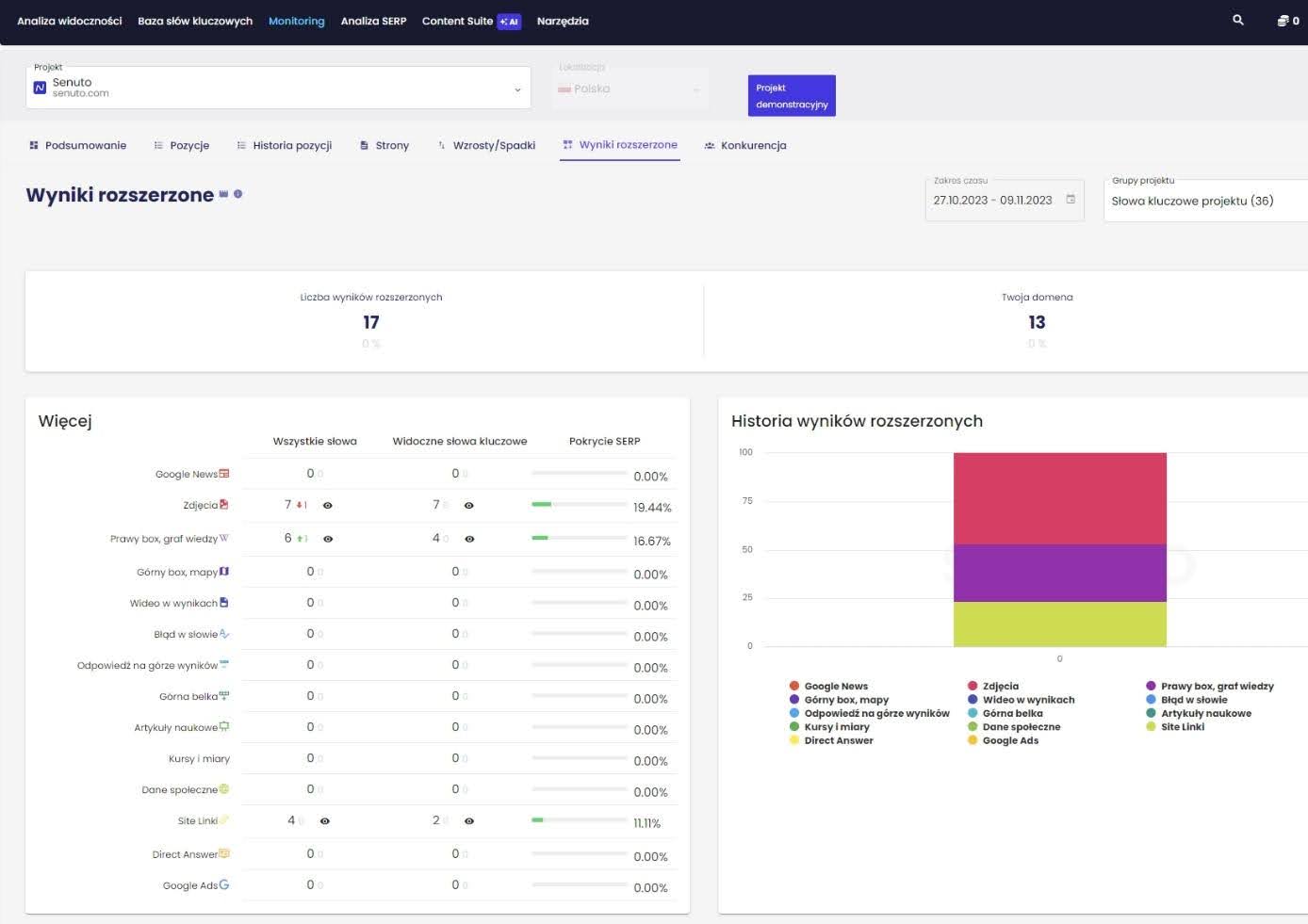Click the Odpowiedź na górze wyników icon
Viewport: 1308px width, 924px height.
(224, 664)
